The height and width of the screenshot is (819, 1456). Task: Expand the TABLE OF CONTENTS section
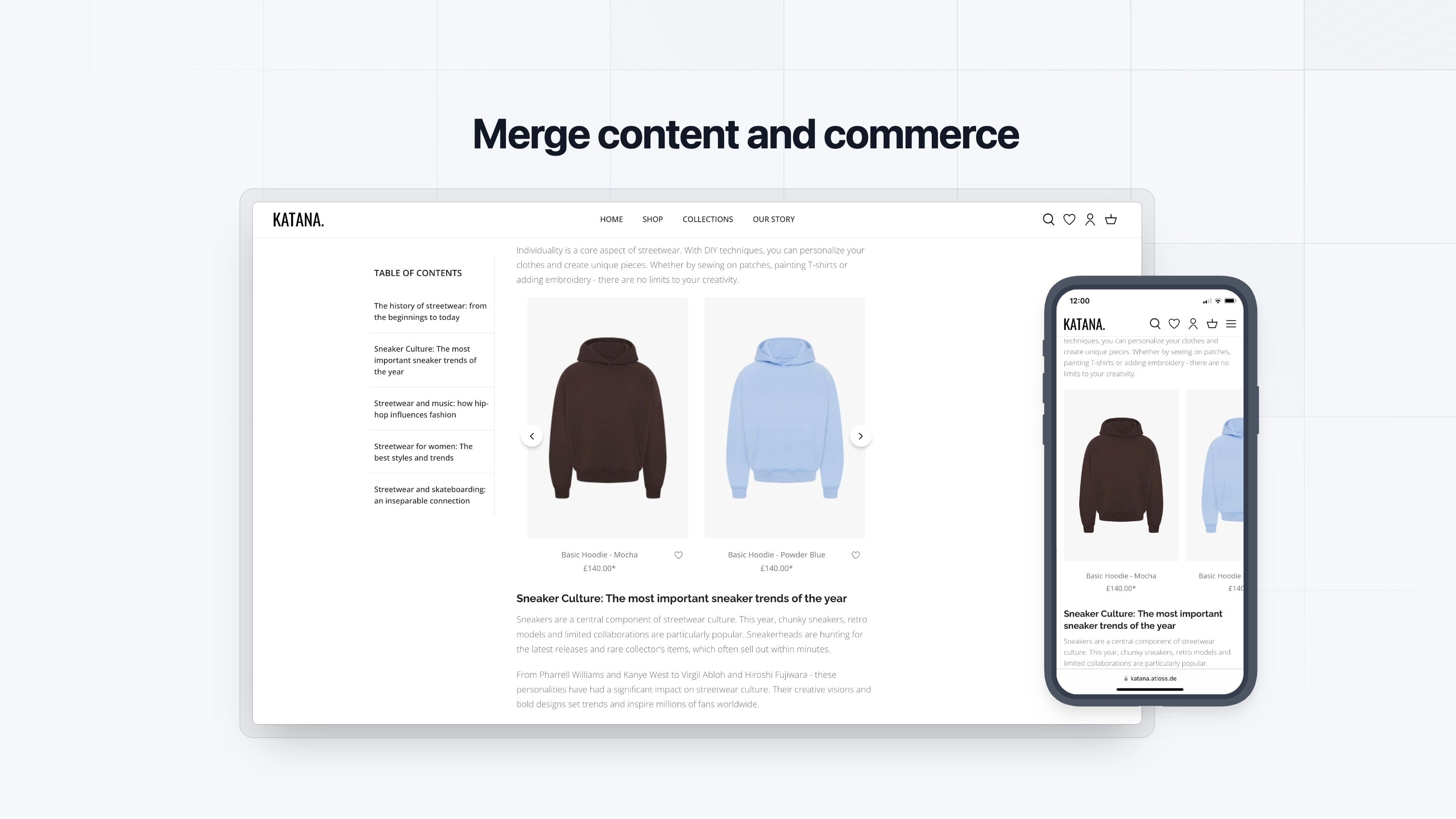[417, 272]
